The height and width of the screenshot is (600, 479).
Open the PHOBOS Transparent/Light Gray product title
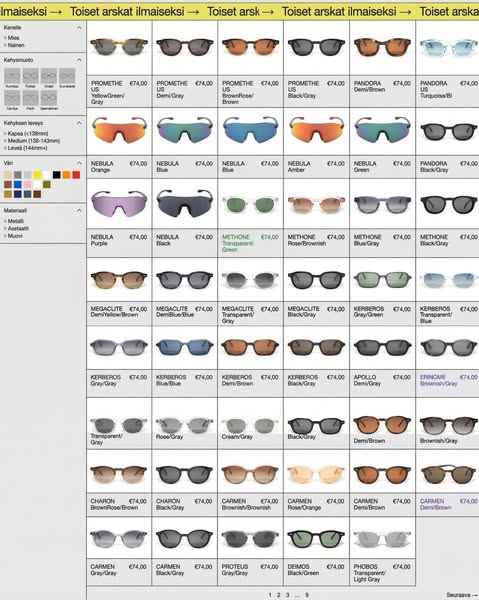[370, 573]
